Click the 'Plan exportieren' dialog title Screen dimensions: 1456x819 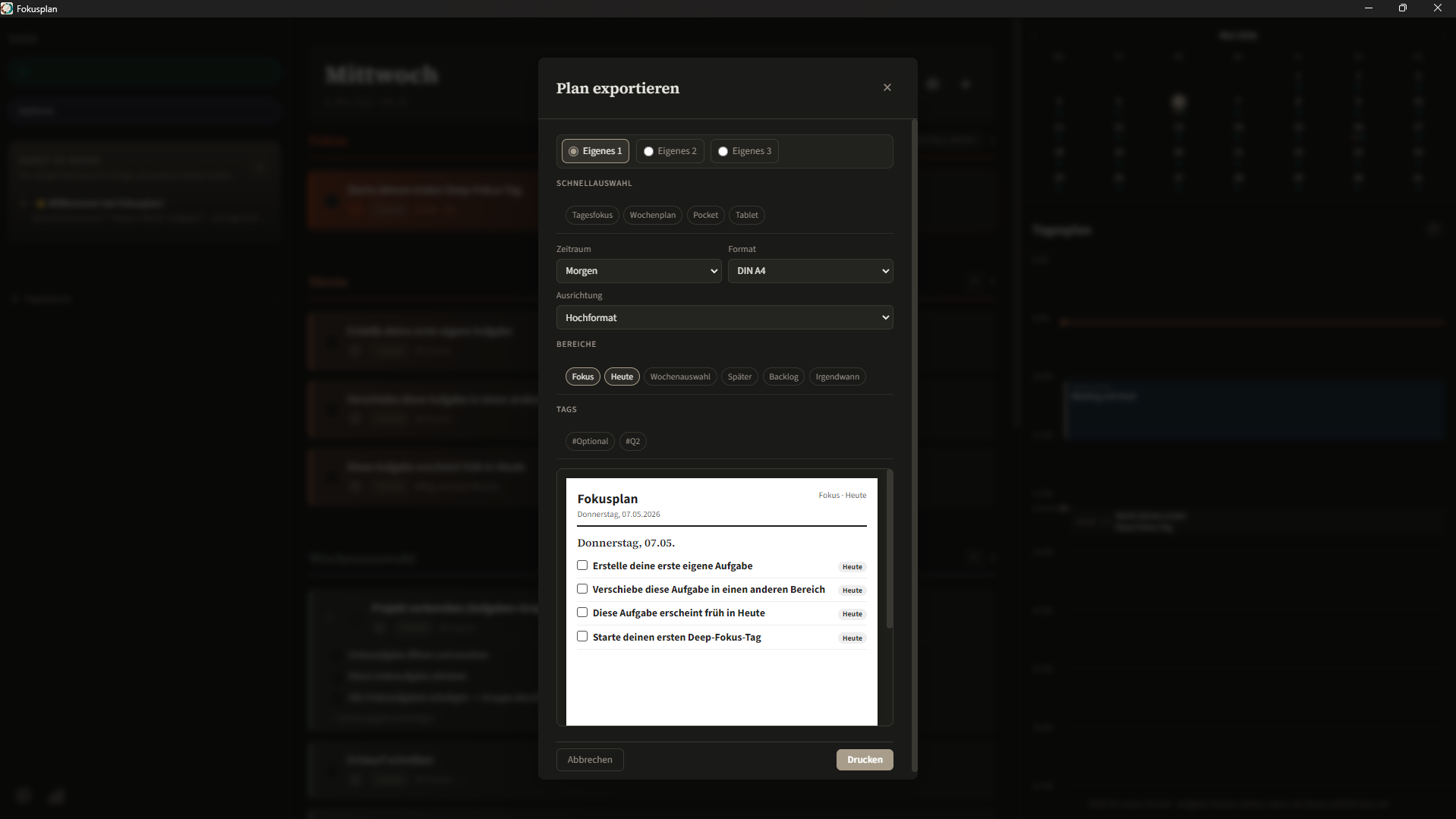coord(617,88)
